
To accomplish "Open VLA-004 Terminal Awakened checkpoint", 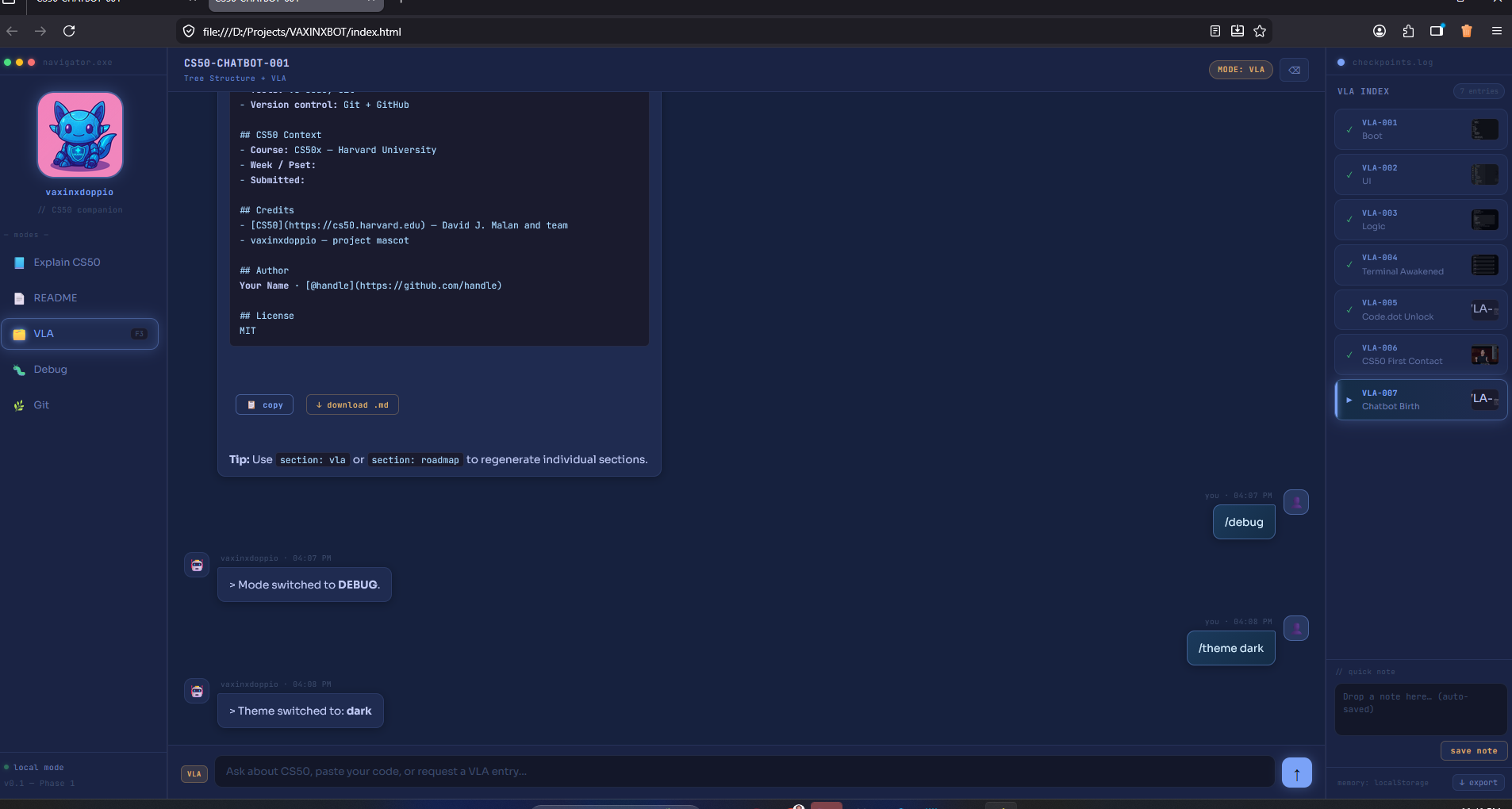I will [x=1420, y=264].
